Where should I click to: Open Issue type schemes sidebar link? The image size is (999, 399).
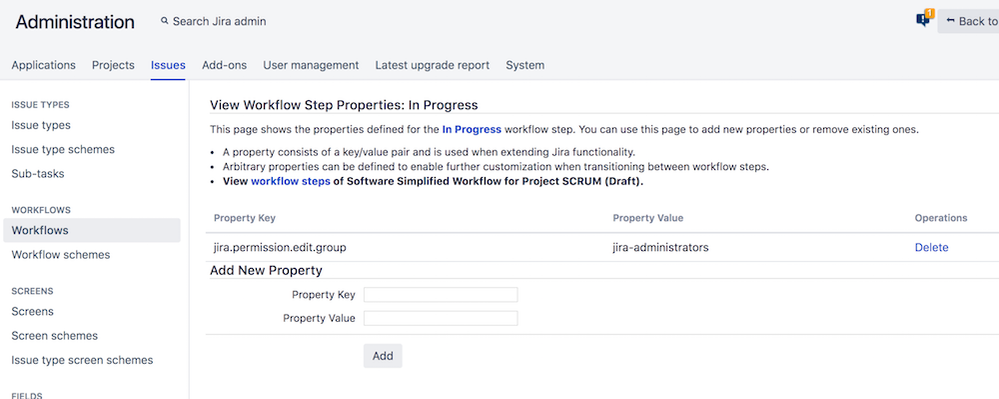click(63, 149)
